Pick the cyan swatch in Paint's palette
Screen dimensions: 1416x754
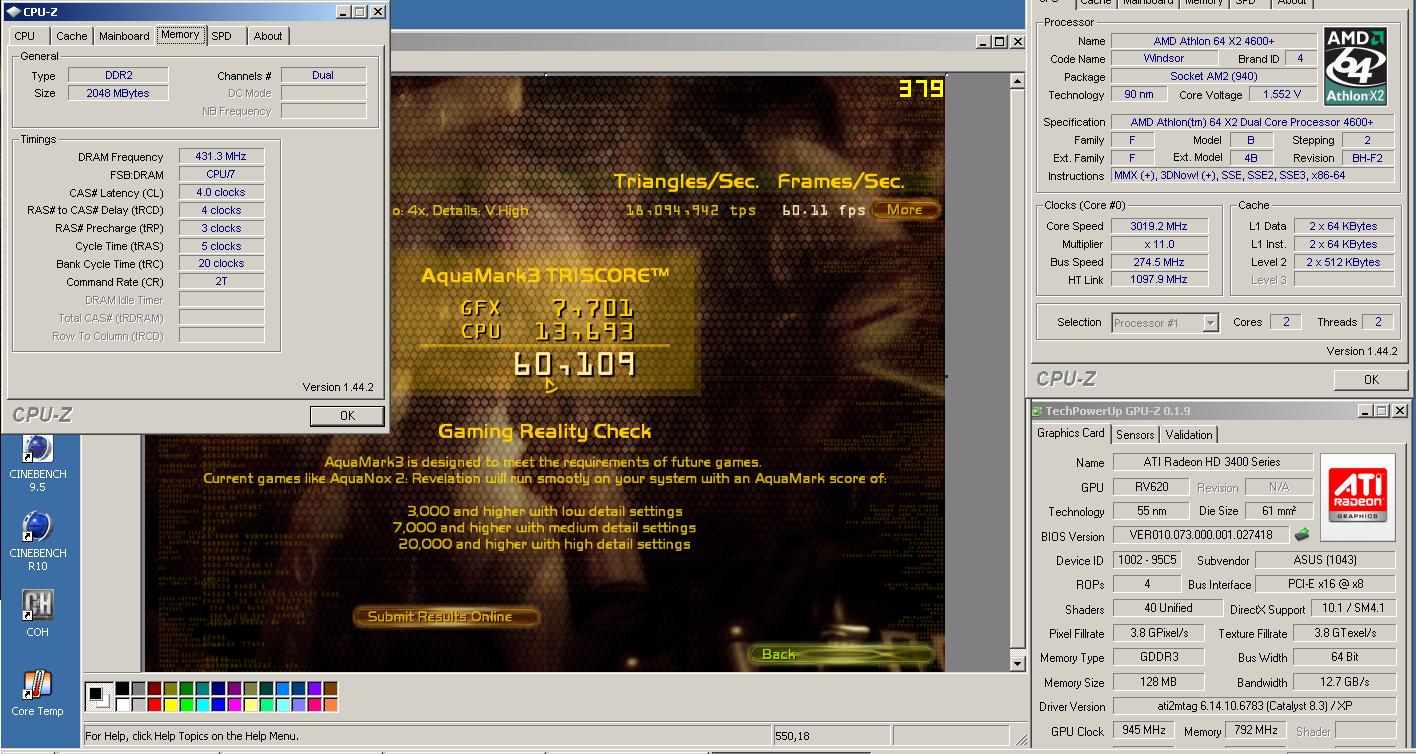(x=202, y=704)
